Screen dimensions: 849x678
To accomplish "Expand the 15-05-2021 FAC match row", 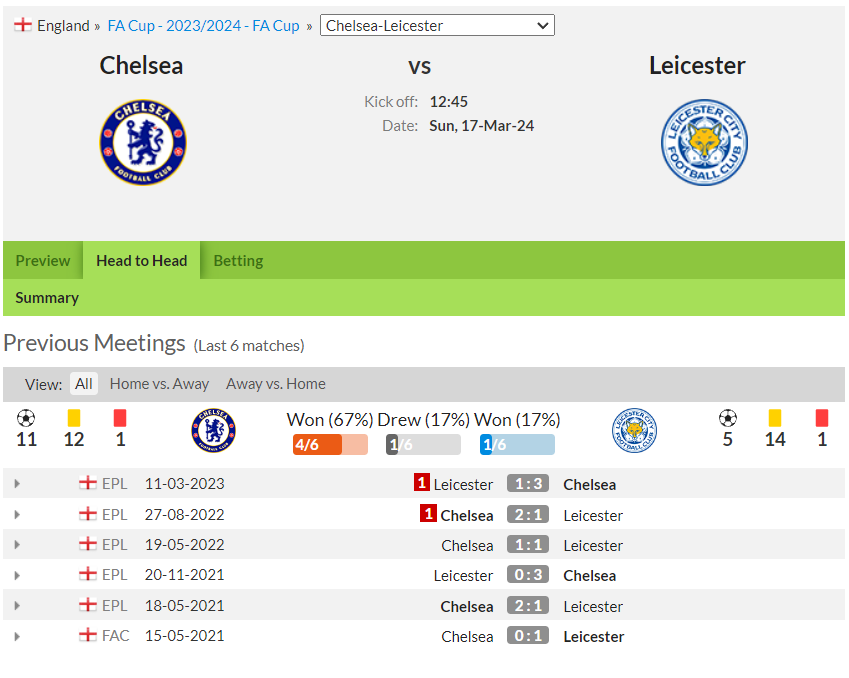I will (17, 636).
